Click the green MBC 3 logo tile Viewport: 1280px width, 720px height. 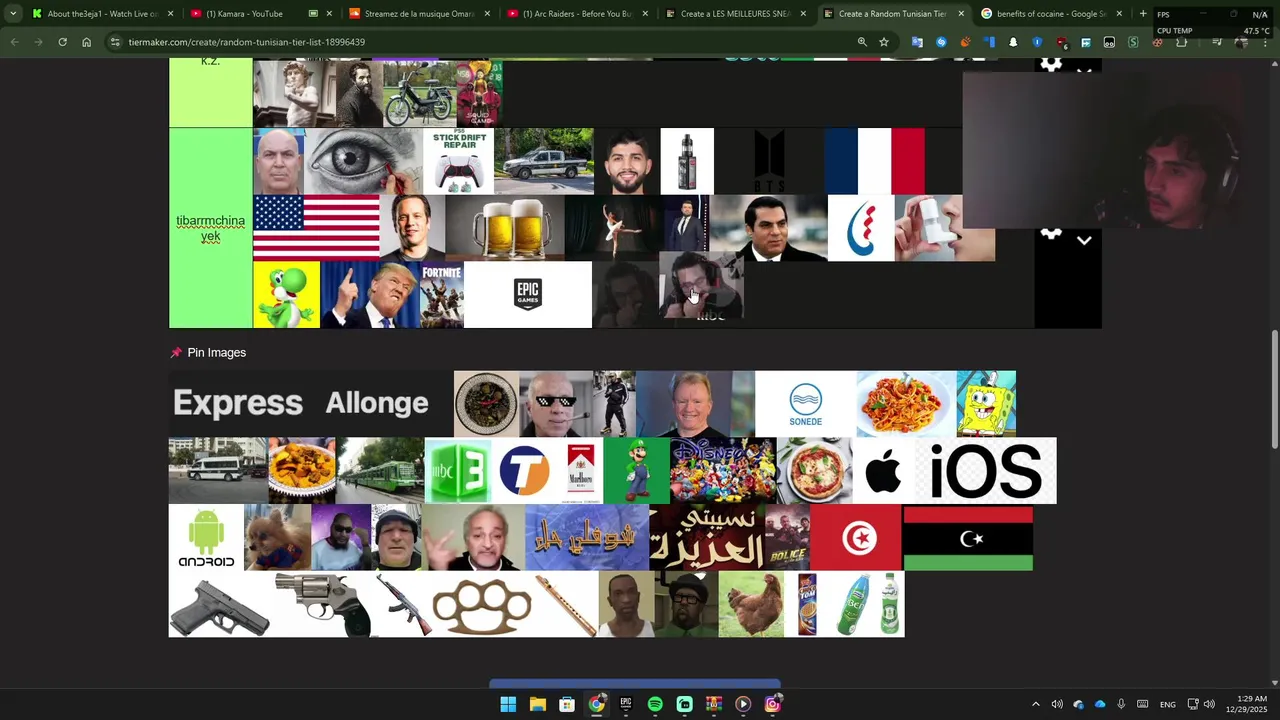[x=458, y=471]
